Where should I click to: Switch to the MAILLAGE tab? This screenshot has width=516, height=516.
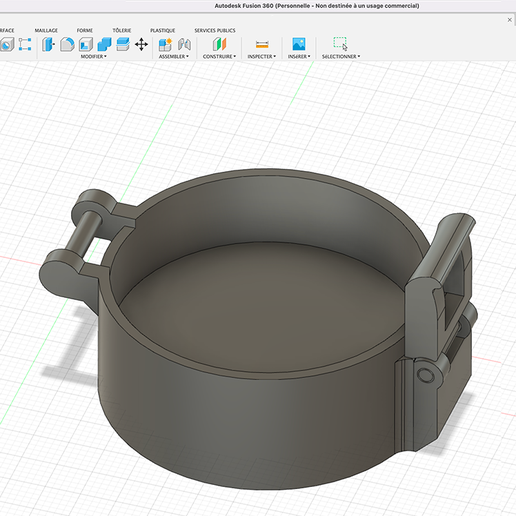point(46,30)
